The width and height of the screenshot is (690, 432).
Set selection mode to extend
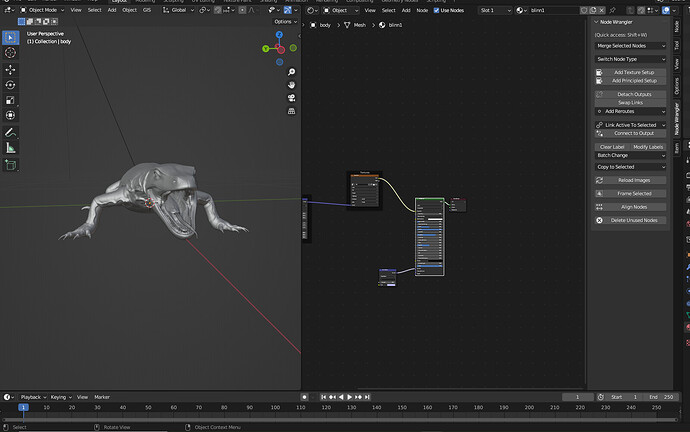tap(29, 22)
